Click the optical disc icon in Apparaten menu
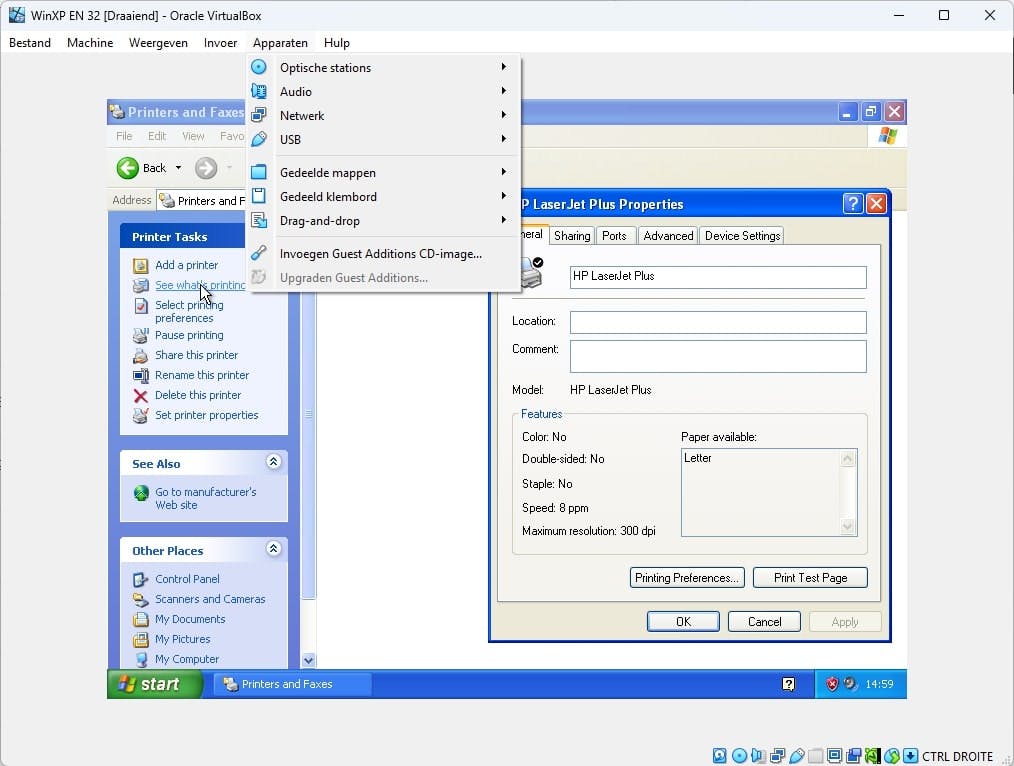 pyautogui.click(x=259, y=67)
